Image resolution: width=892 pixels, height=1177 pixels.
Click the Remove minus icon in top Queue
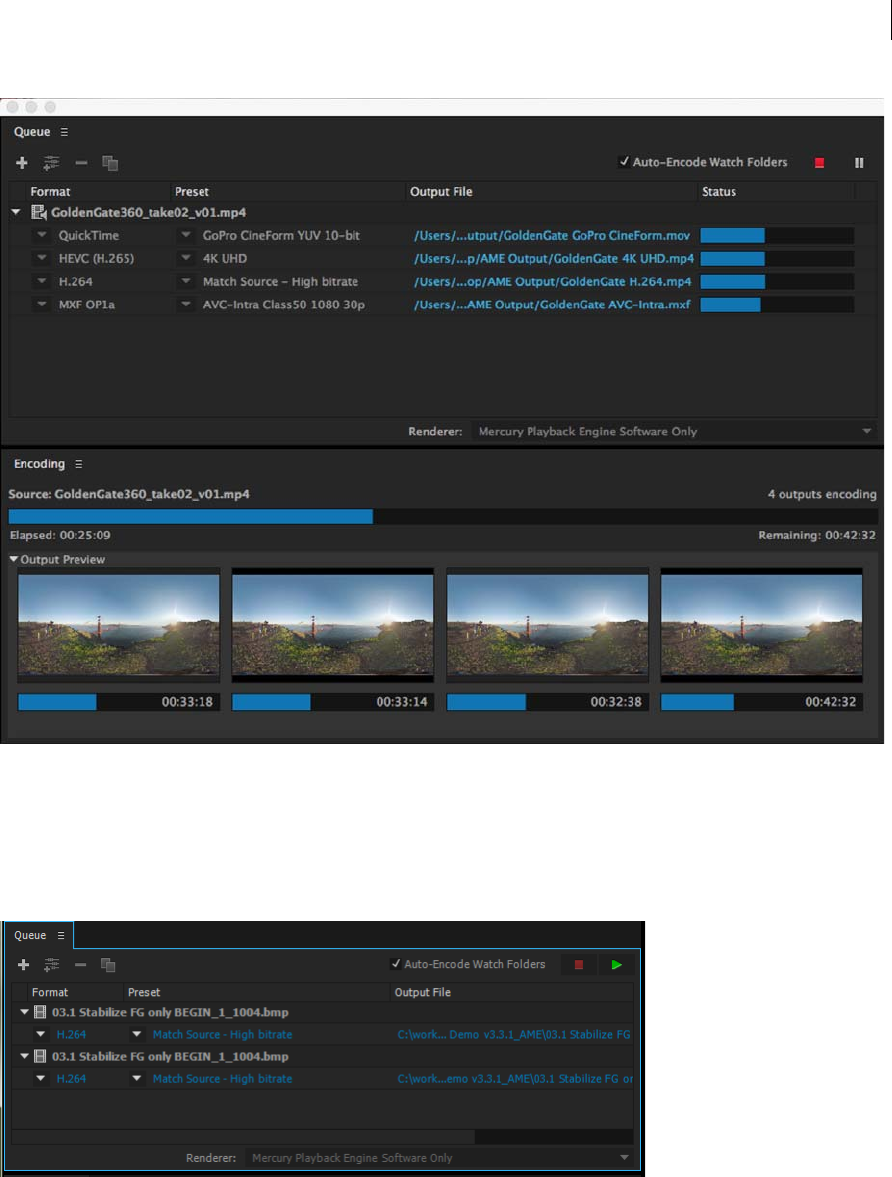81,163
